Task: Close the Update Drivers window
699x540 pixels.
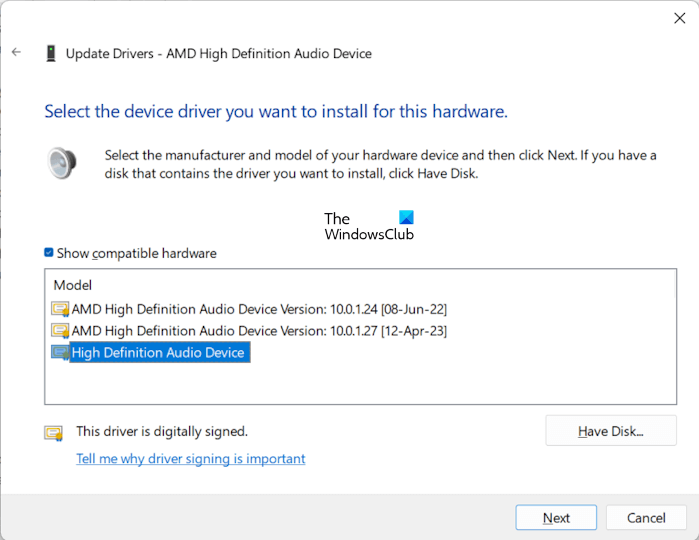Action: click(679, 18)
